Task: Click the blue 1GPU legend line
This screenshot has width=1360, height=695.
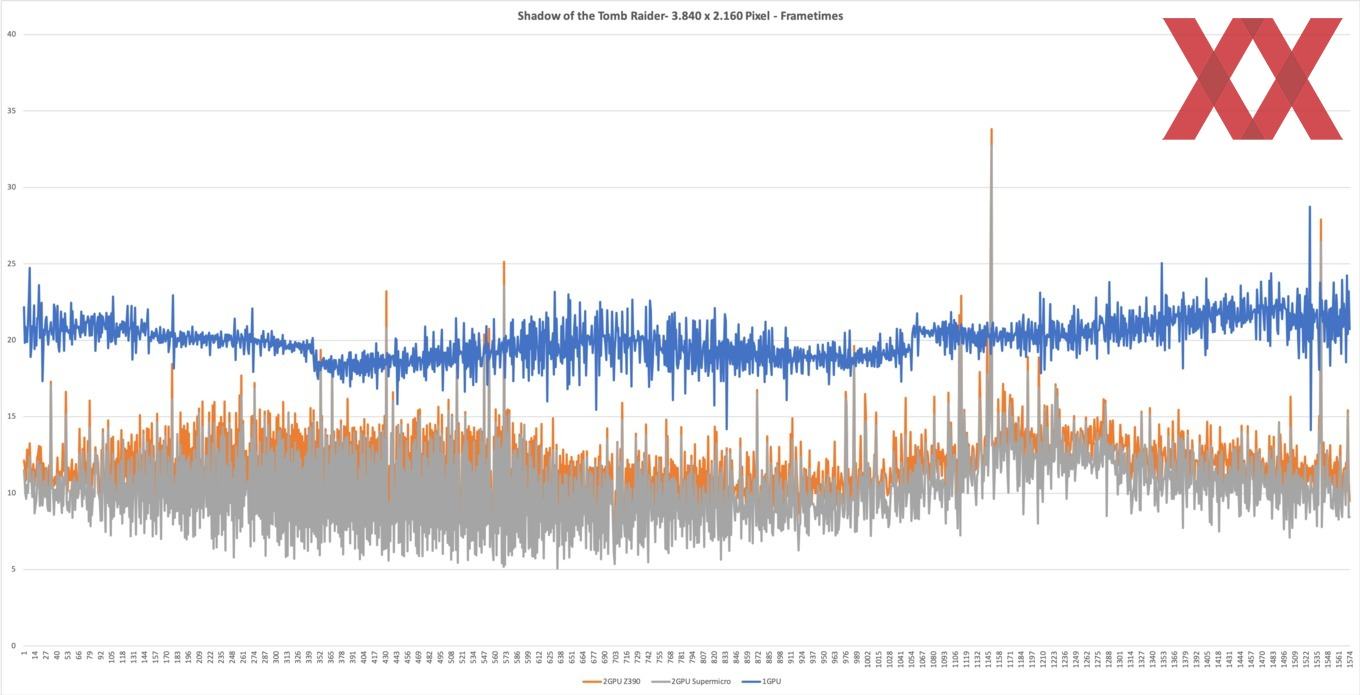Action: point(751,681)
